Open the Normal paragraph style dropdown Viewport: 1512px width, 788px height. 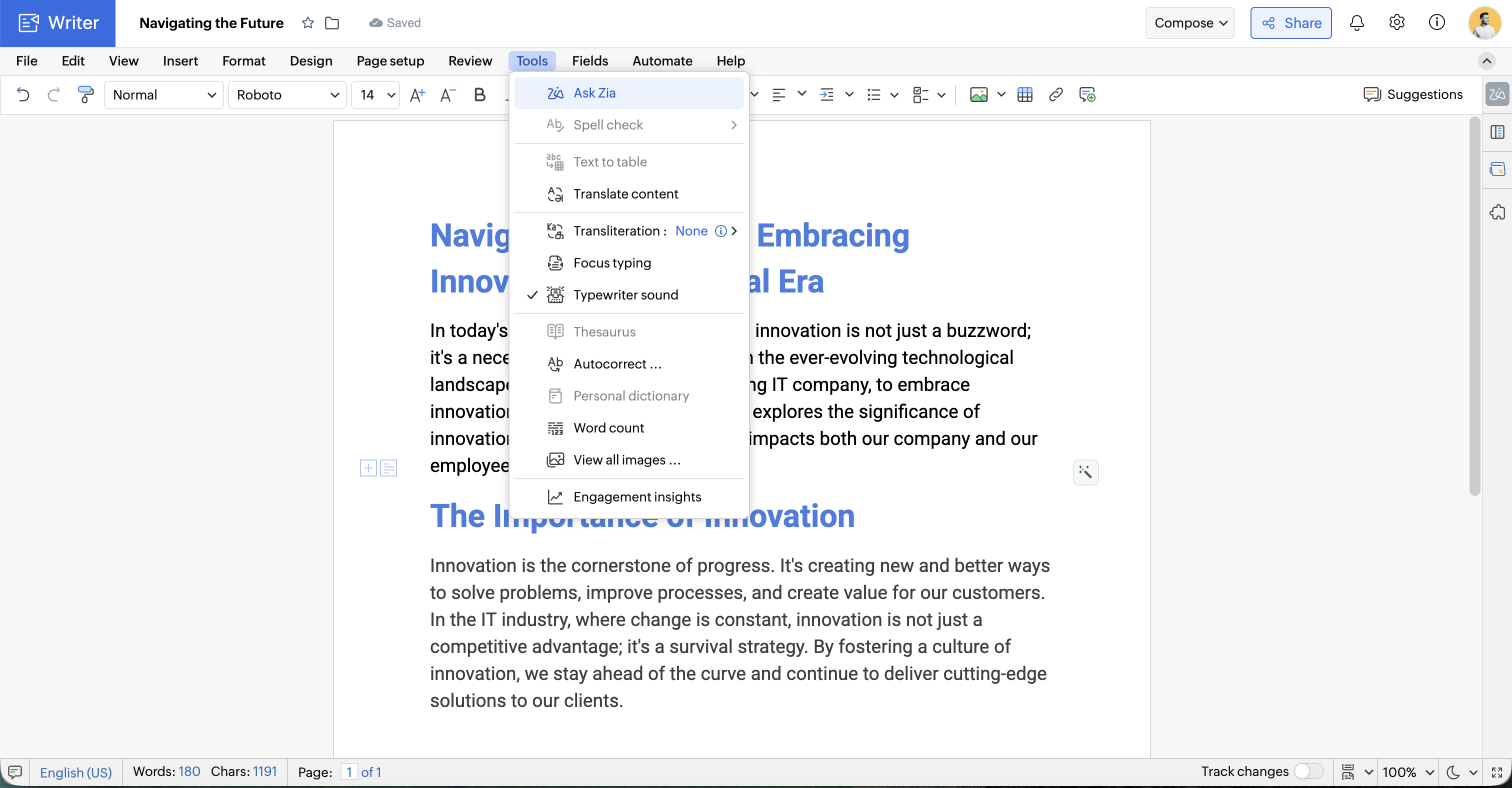(x=164, y=94)
